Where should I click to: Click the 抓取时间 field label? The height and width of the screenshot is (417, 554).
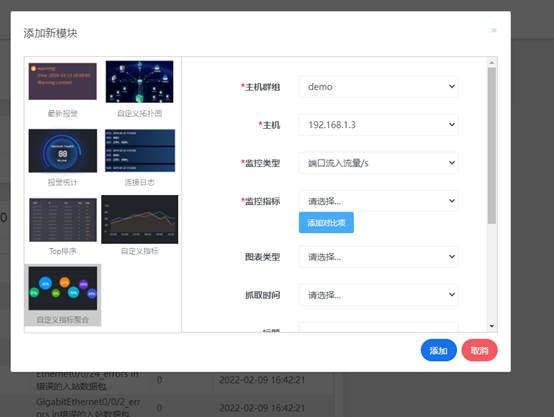(263, 295)
